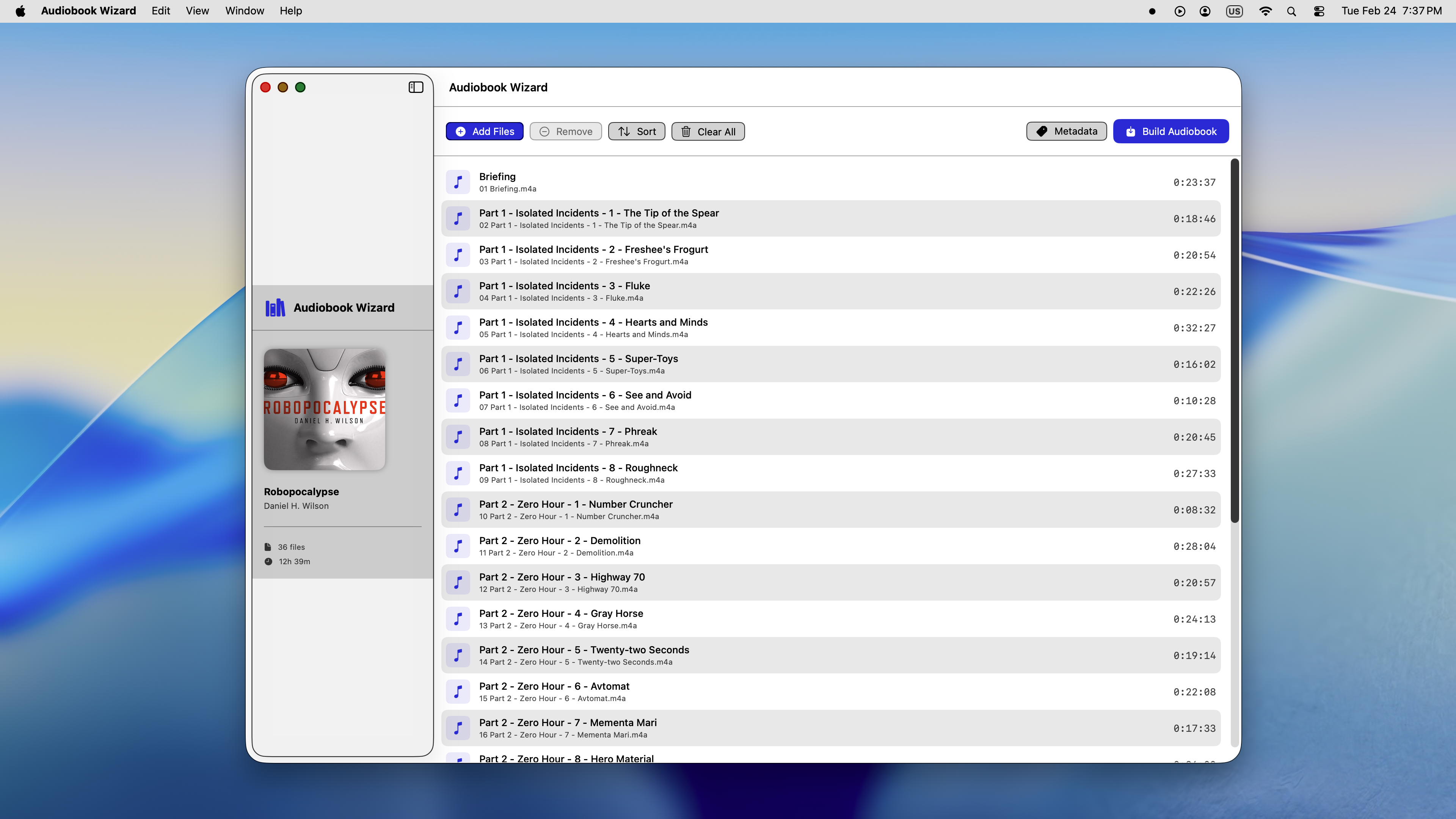Viewport: 1456px width, 819px height.
Task: Click the Audiobook Wizard bookshelf logo in sidebar
Action: [275, 308]
